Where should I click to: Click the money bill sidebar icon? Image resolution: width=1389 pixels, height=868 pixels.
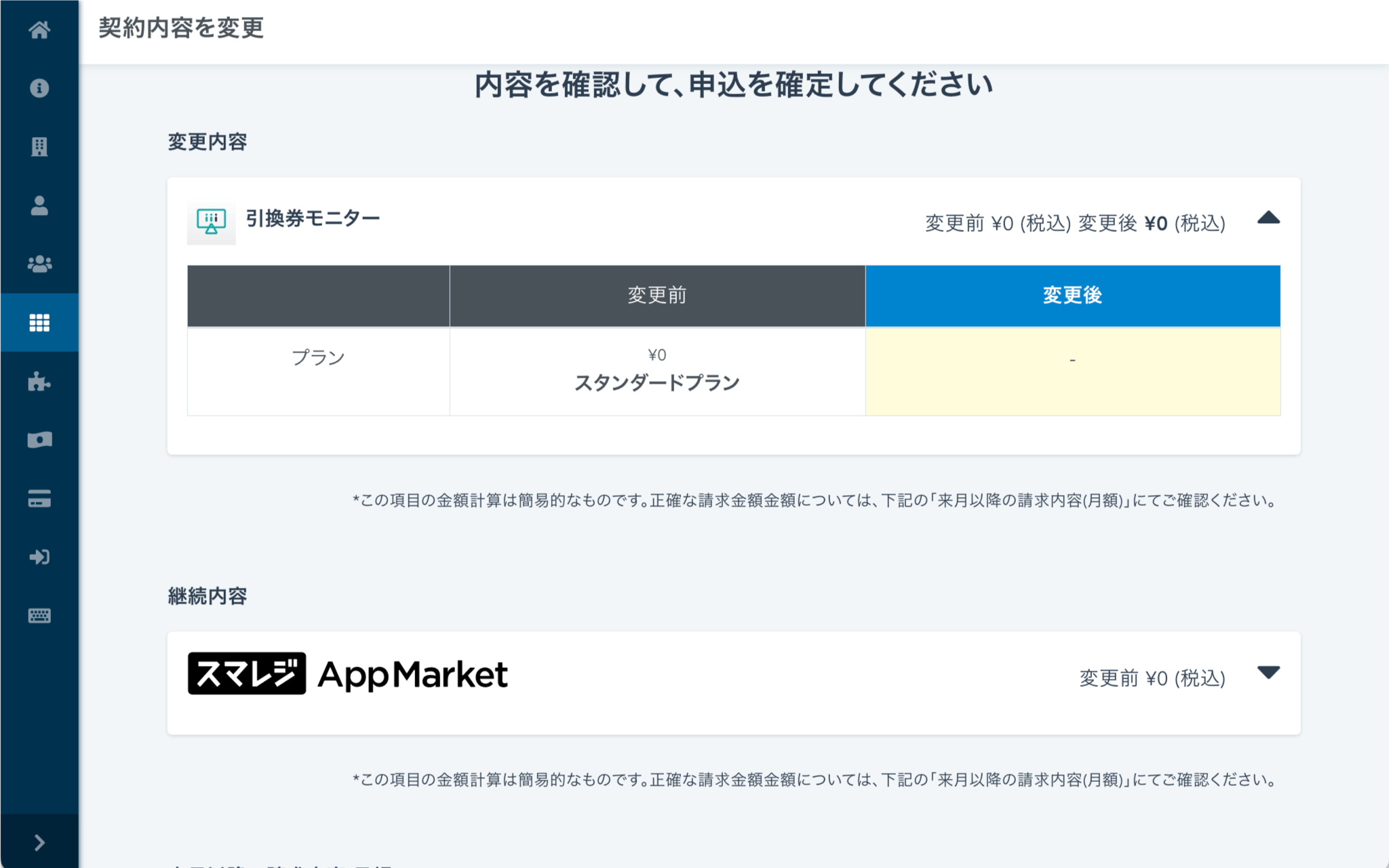pos(39,440)
